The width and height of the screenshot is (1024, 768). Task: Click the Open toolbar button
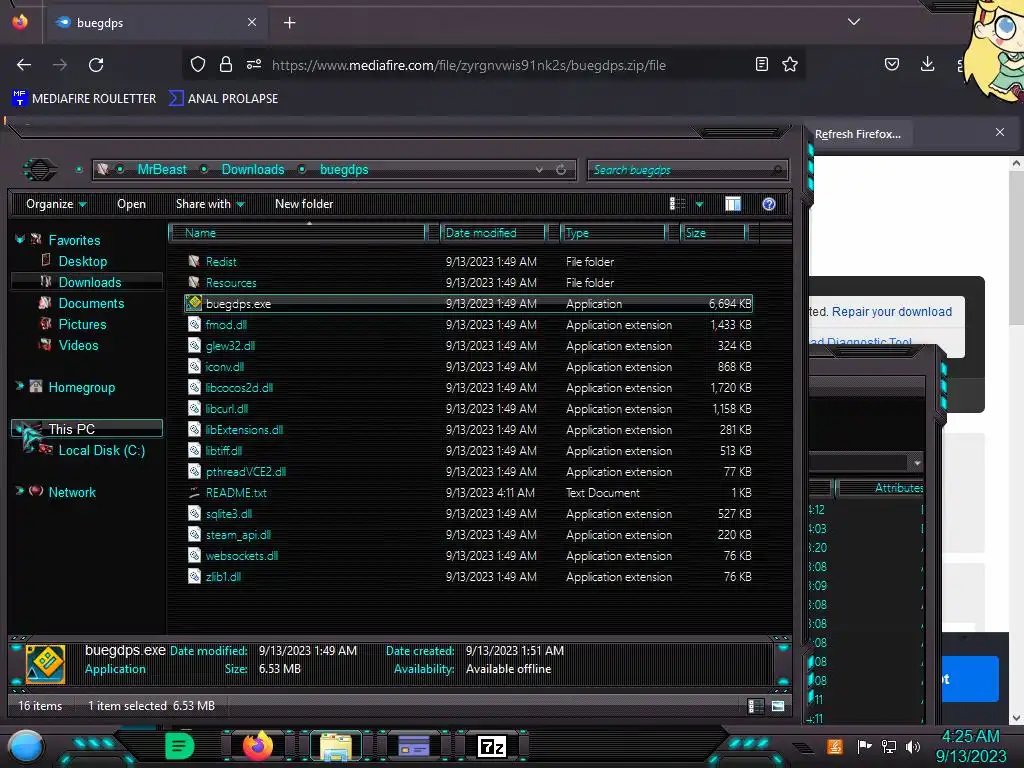coord(131,204)
